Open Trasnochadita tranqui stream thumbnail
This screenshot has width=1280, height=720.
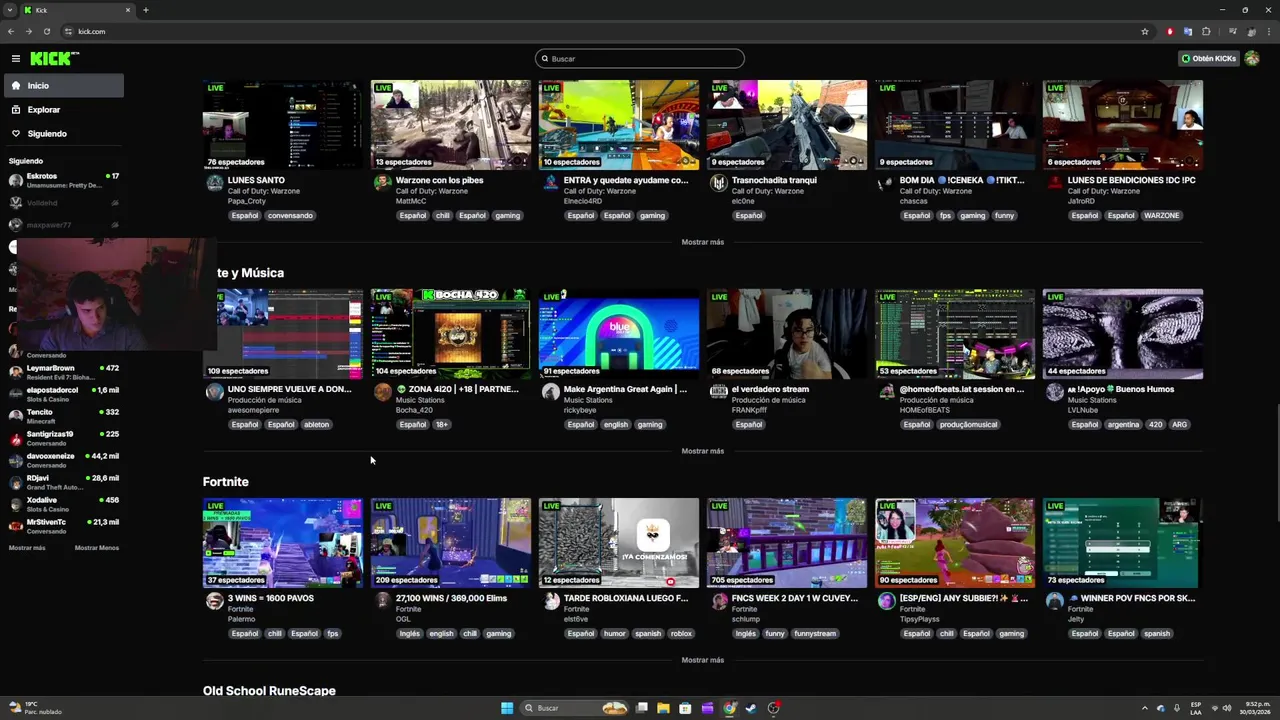click(x=787, y=125)
